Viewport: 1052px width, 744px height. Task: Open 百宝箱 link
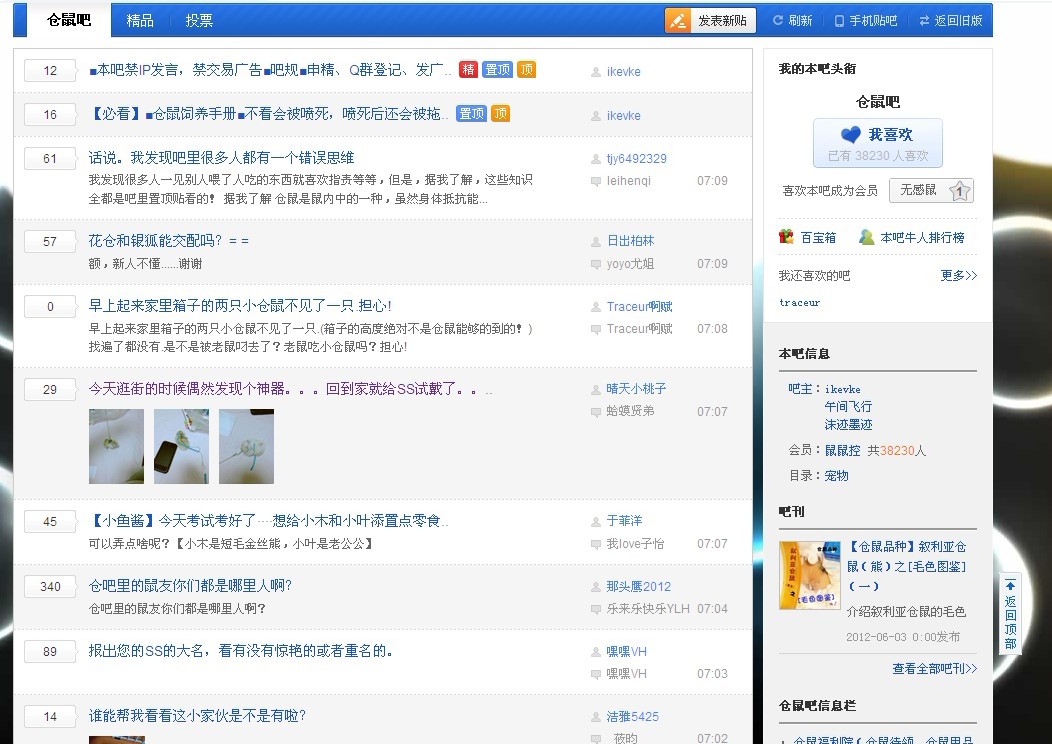coord(819,237)
